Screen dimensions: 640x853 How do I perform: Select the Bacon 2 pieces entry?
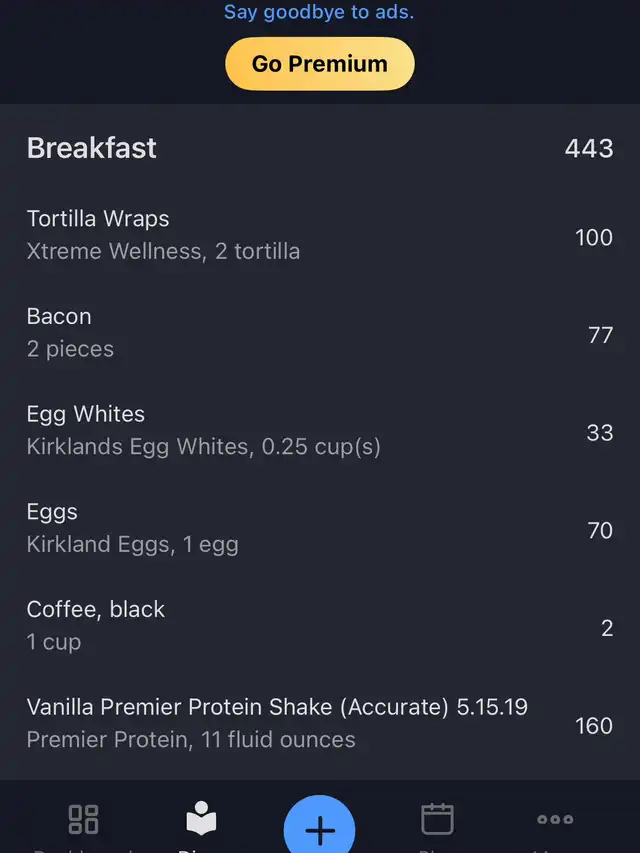point(320,333)
